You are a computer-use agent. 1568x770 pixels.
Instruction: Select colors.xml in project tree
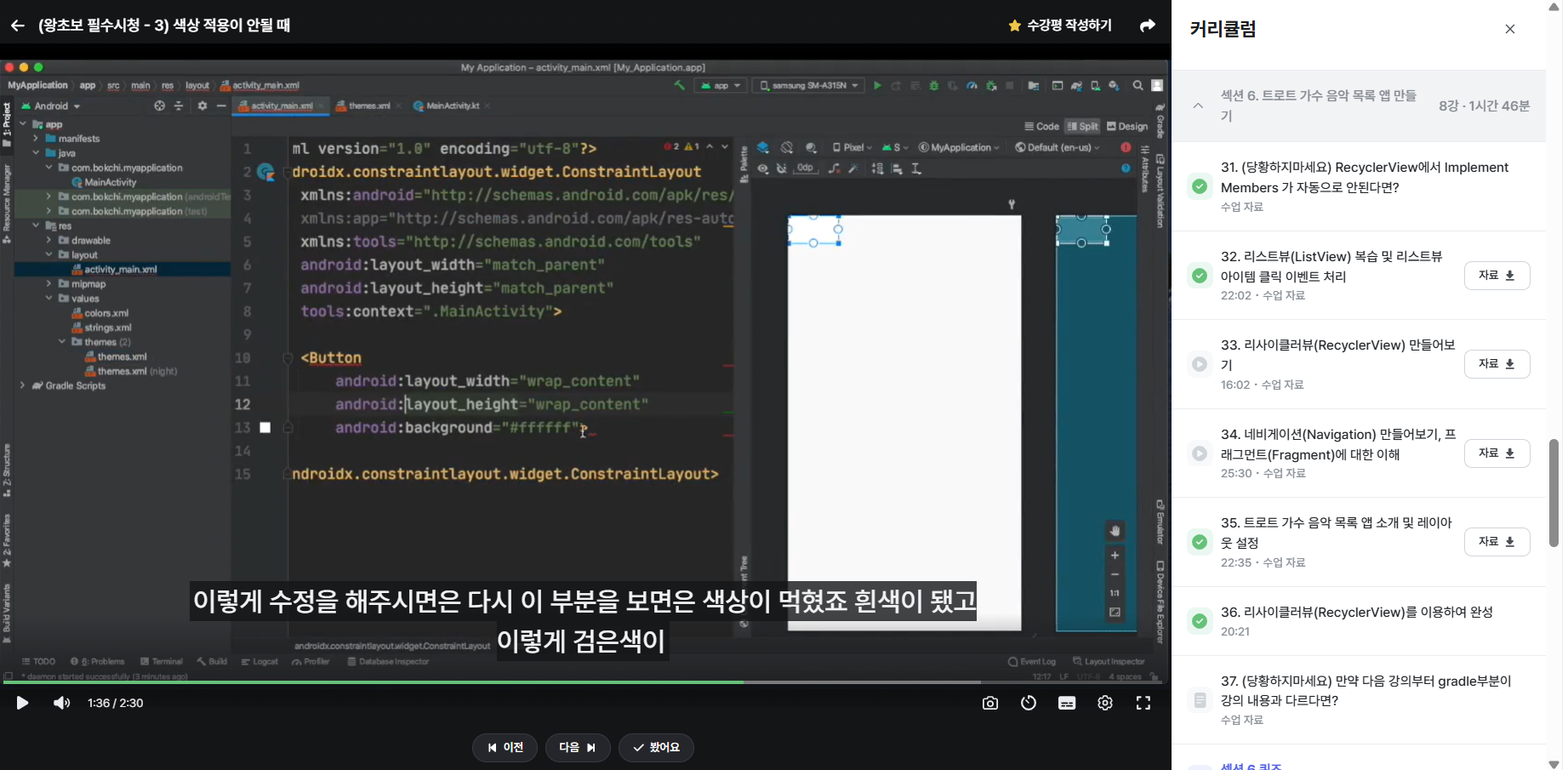[106, 313]
